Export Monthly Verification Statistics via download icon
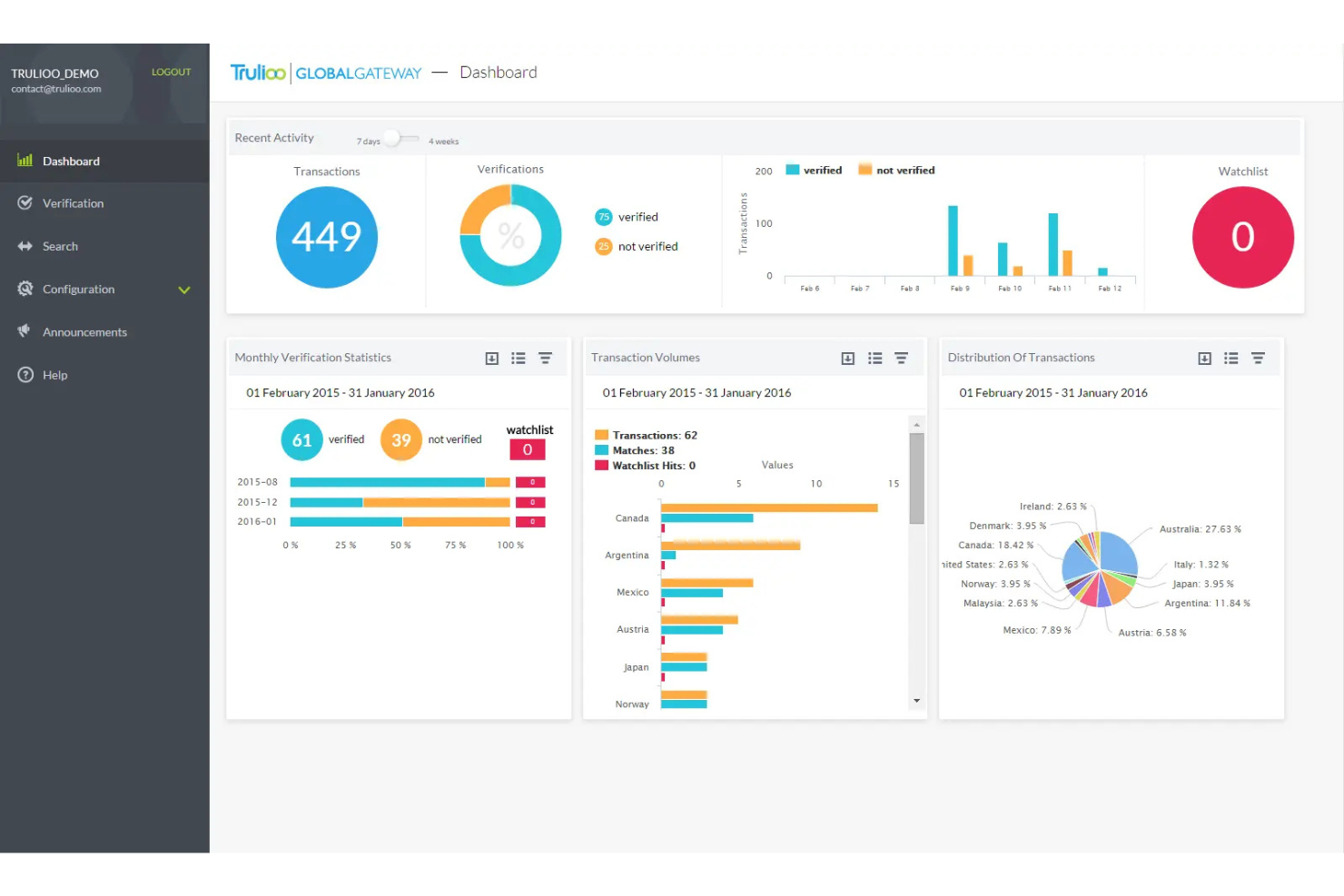Screen dimensions: 1344x896 (x=491, y=359)
